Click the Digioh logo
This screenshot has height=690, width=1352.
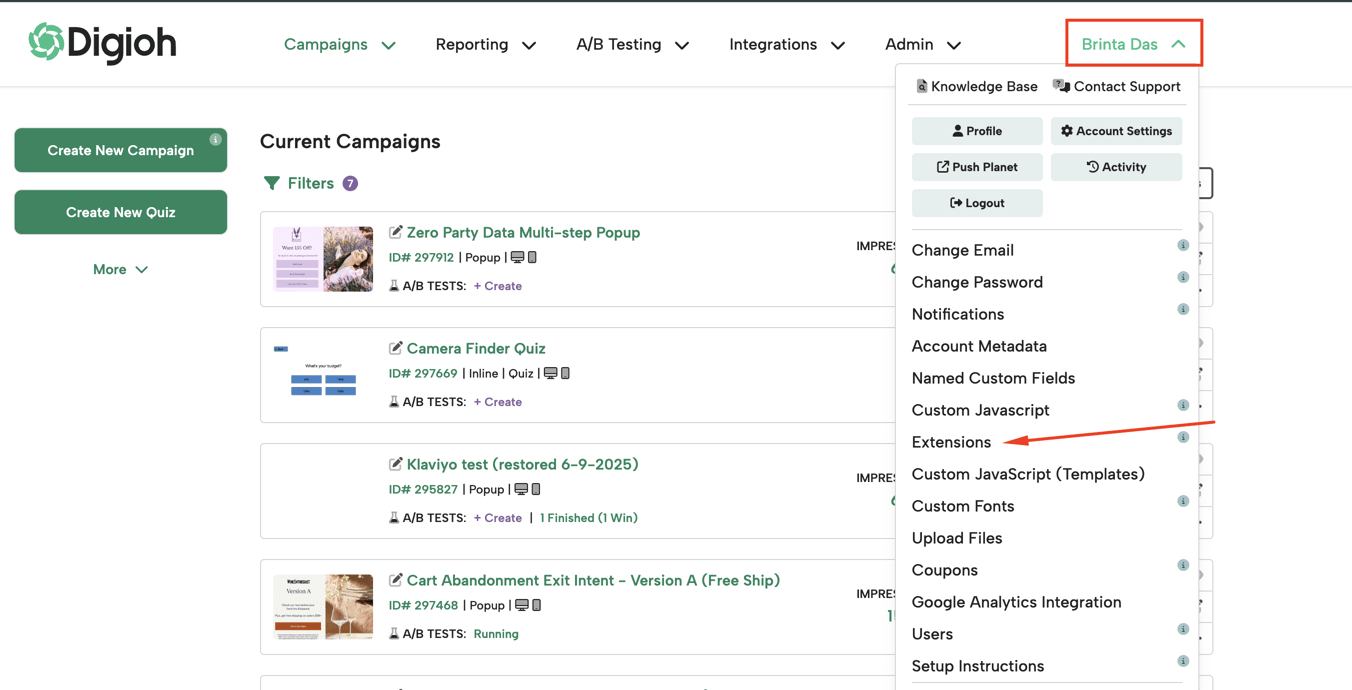point(102,43)
